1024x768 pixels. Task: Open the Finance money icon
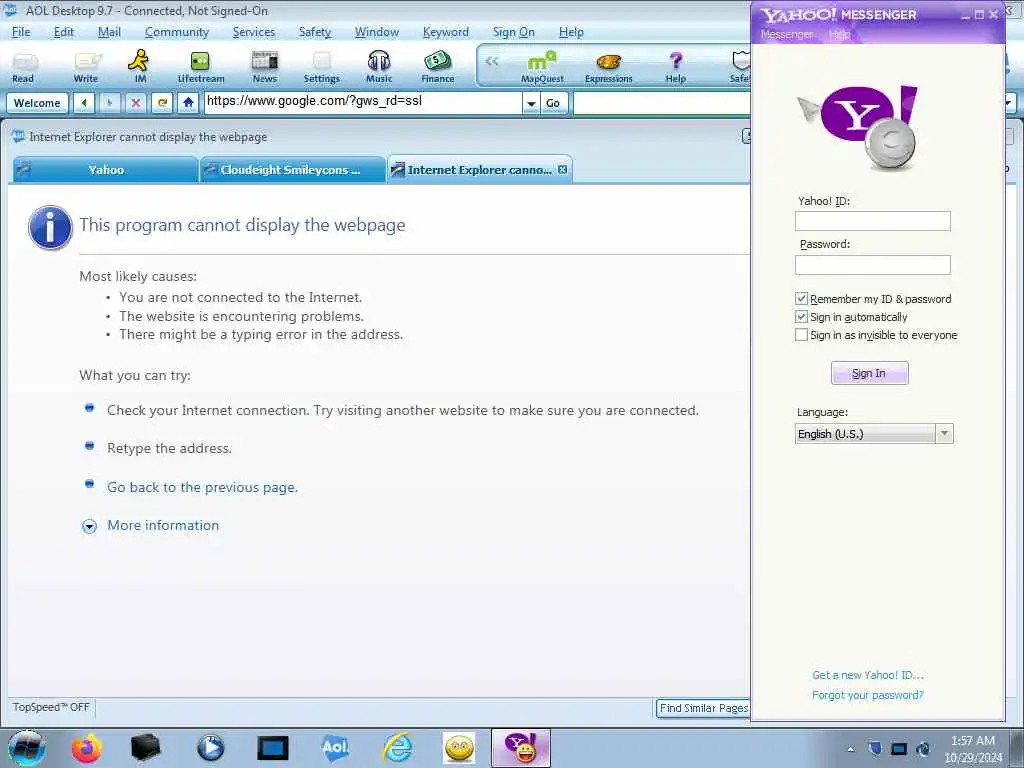pyautogui.click(x=438, y=67)
